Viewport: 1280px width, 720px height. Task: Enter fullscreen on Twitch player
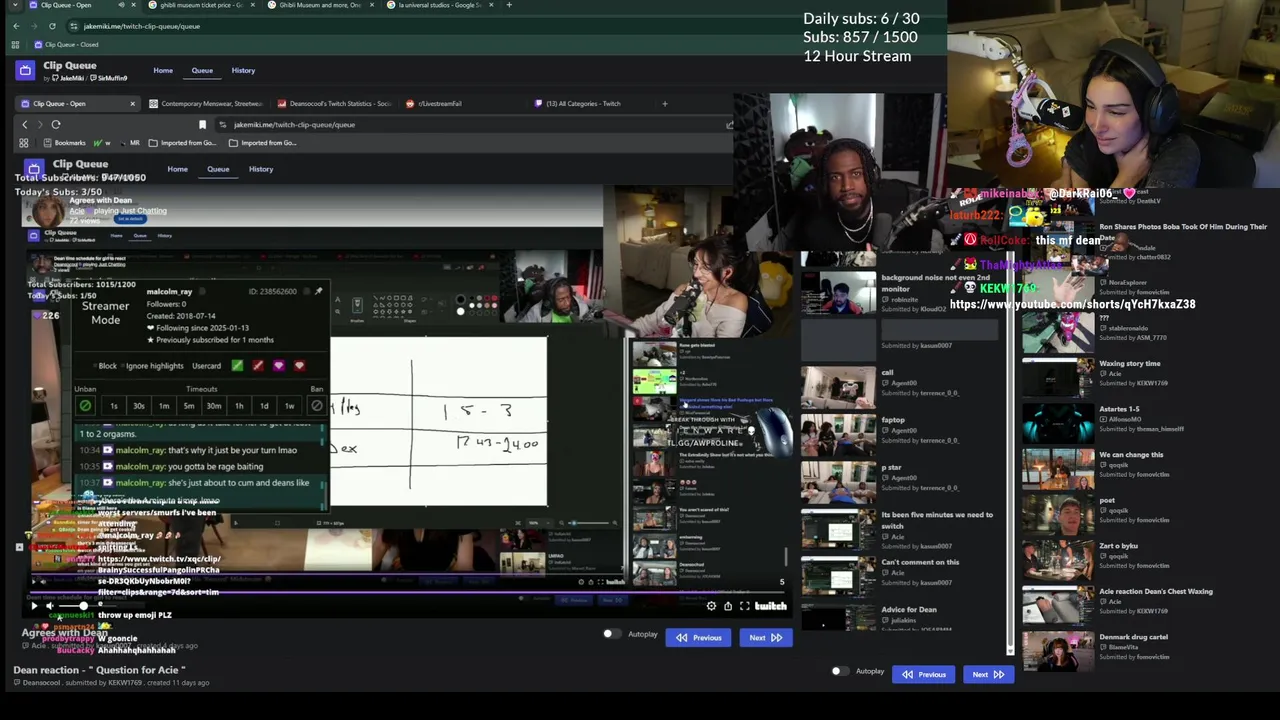(744, 606)
